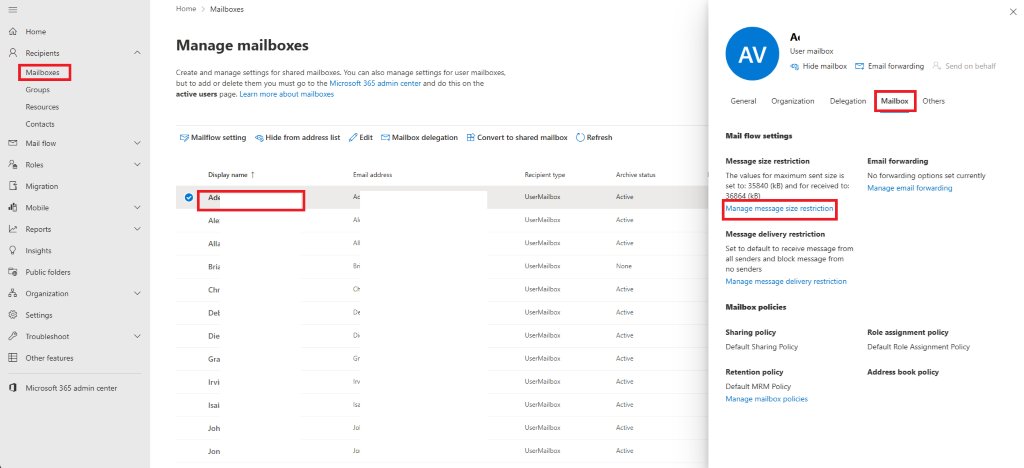
Task: Expand the Mail flow section
Action: pyautogui.click(x=137, y=143)
